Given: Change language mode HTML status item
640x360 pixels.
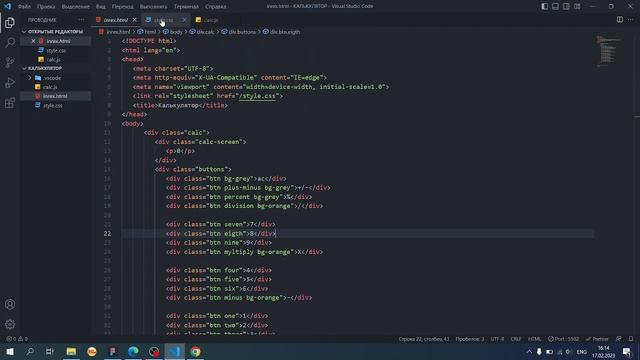Looking at the screenshot, I should click(x=534, y=339).
